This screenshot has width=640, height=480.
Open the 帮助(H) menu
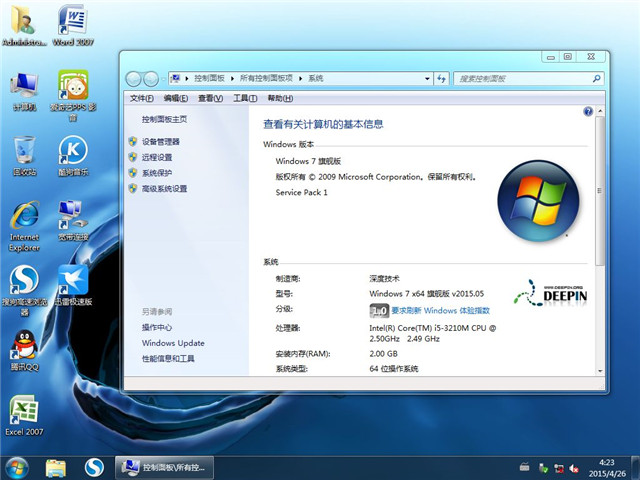(x=280, y=98)
